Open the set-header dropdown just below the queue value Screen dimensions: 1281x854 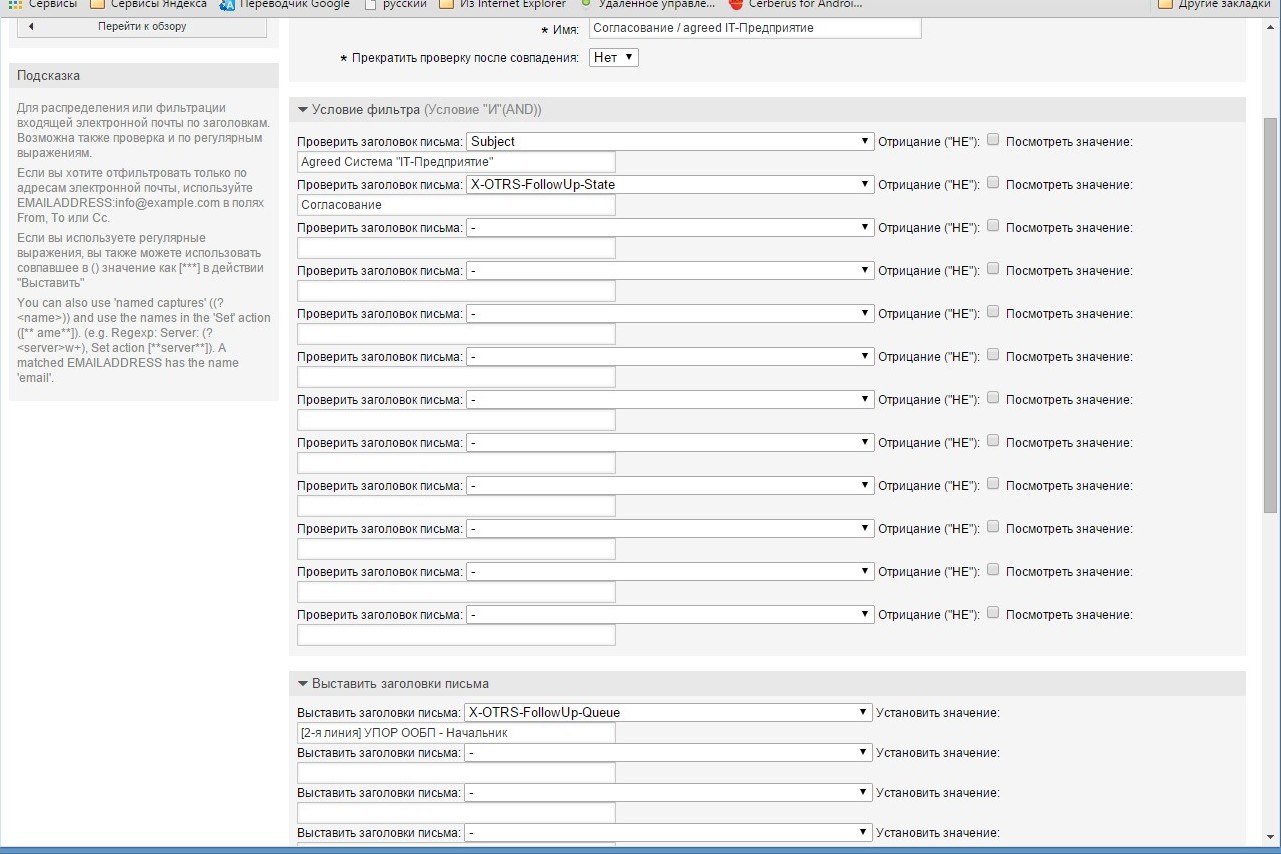tap(668, 752)
